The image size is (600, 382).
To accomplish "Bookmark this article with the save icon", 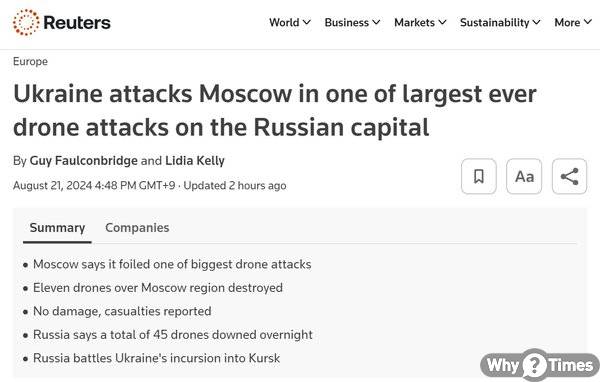I will click(479, 176).
